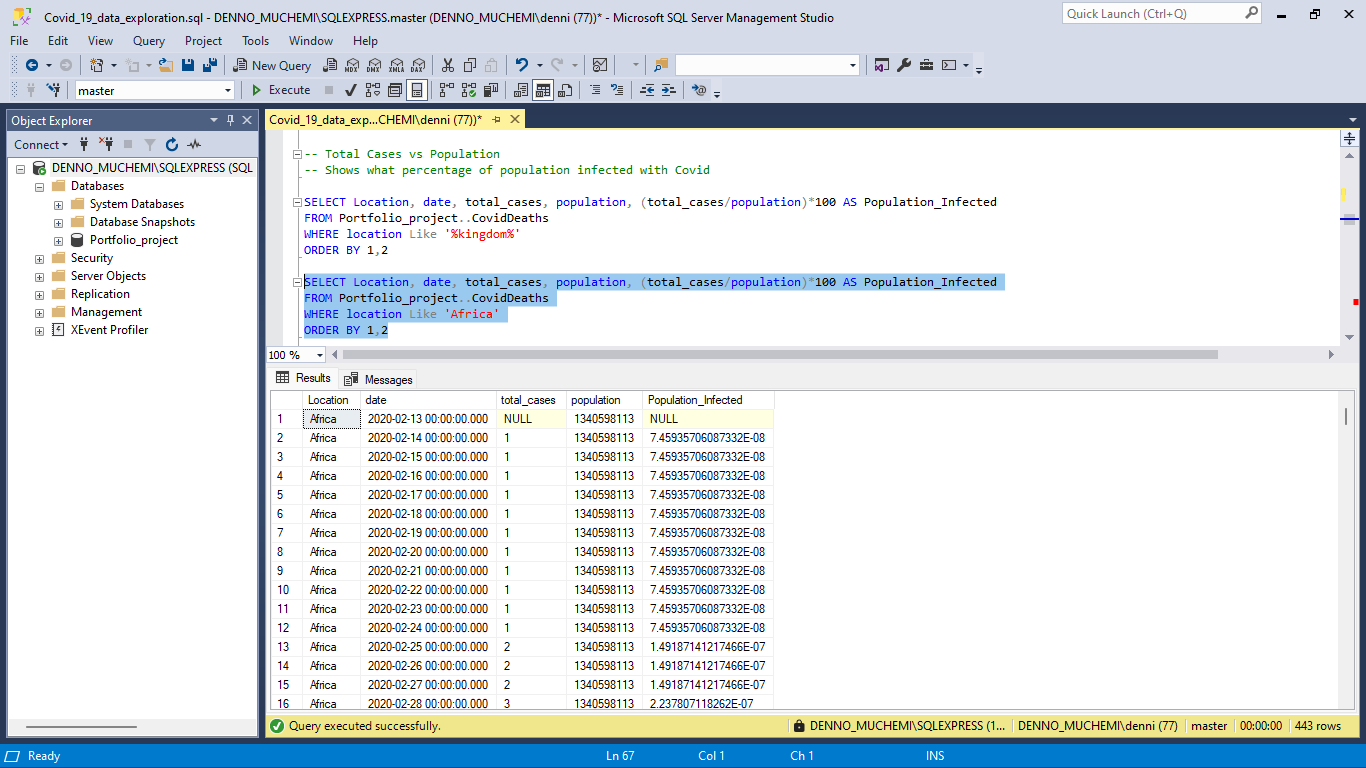Image resolution: width=1366 pixels, height=768 pixels.
Task: Parse the query with the checkmark icon
Action: [x=351, y=90]
